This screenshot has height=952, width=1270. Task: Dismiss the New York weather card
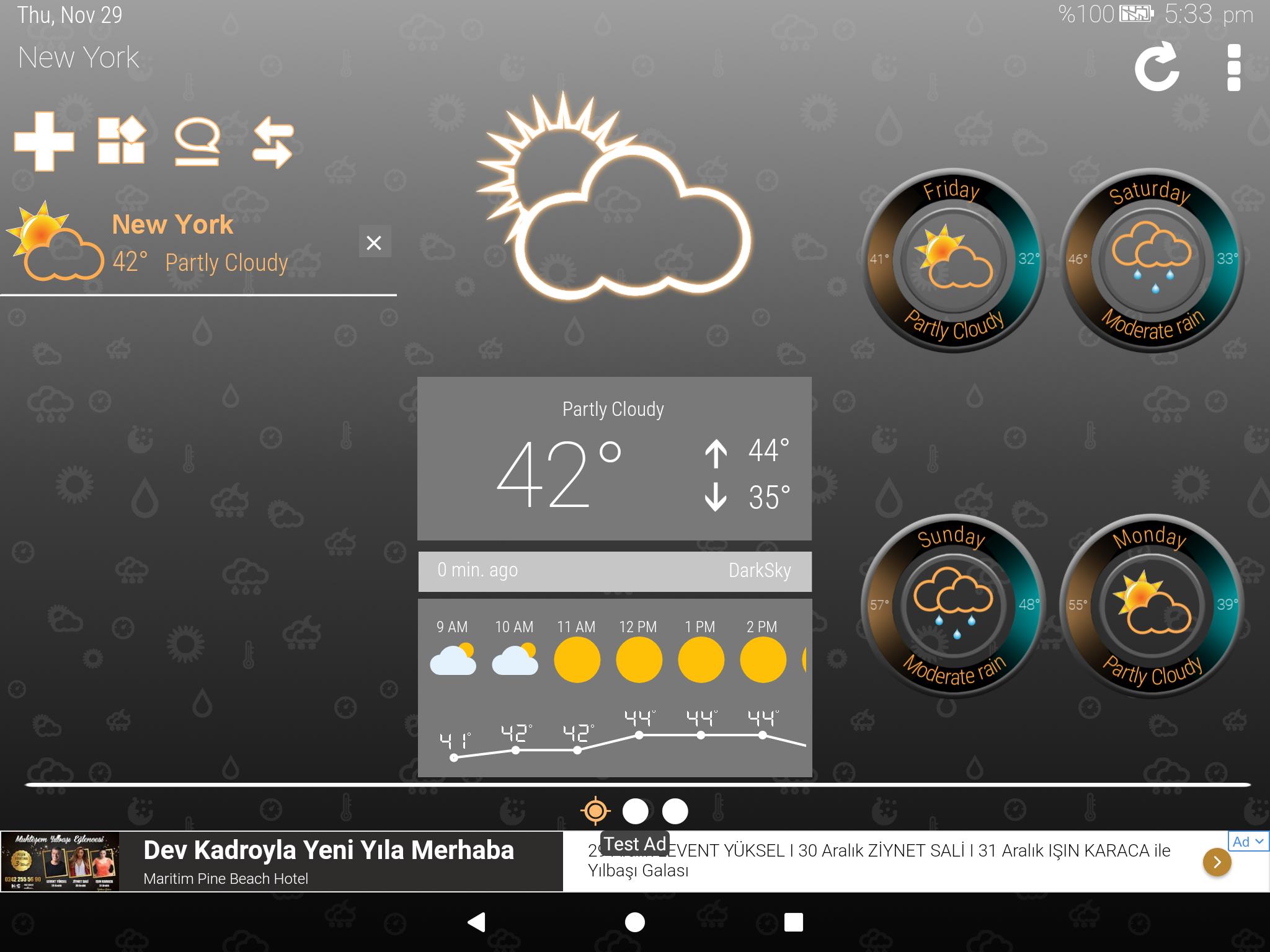(x=375, y=242)
